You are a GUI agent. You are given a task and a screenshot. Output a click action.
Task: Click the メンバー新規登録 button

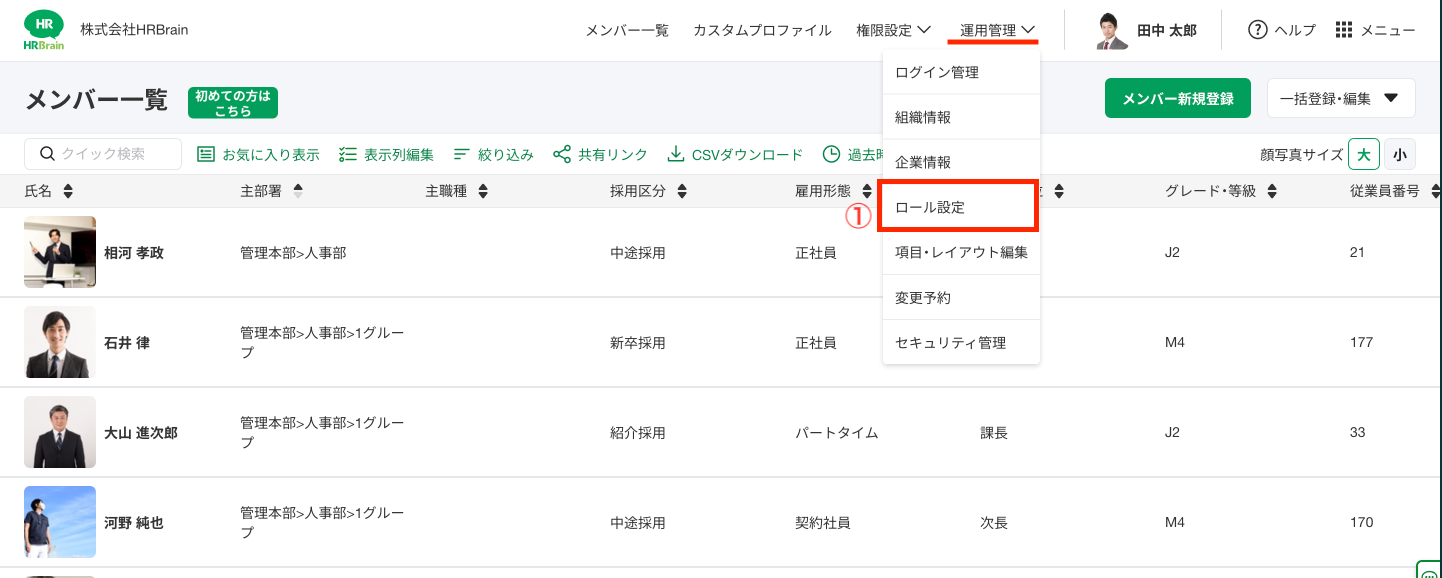coord(1177,98)
